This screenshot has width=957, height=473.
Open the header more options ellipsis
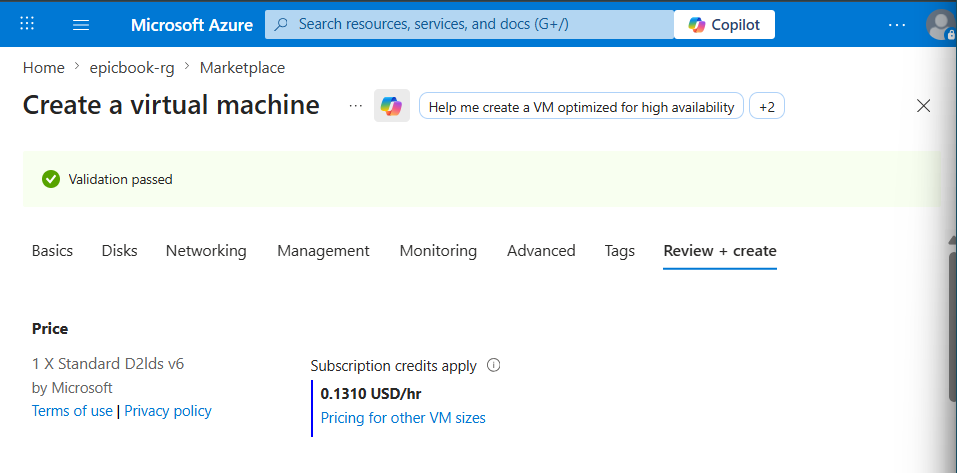click(x=897, y=25)
